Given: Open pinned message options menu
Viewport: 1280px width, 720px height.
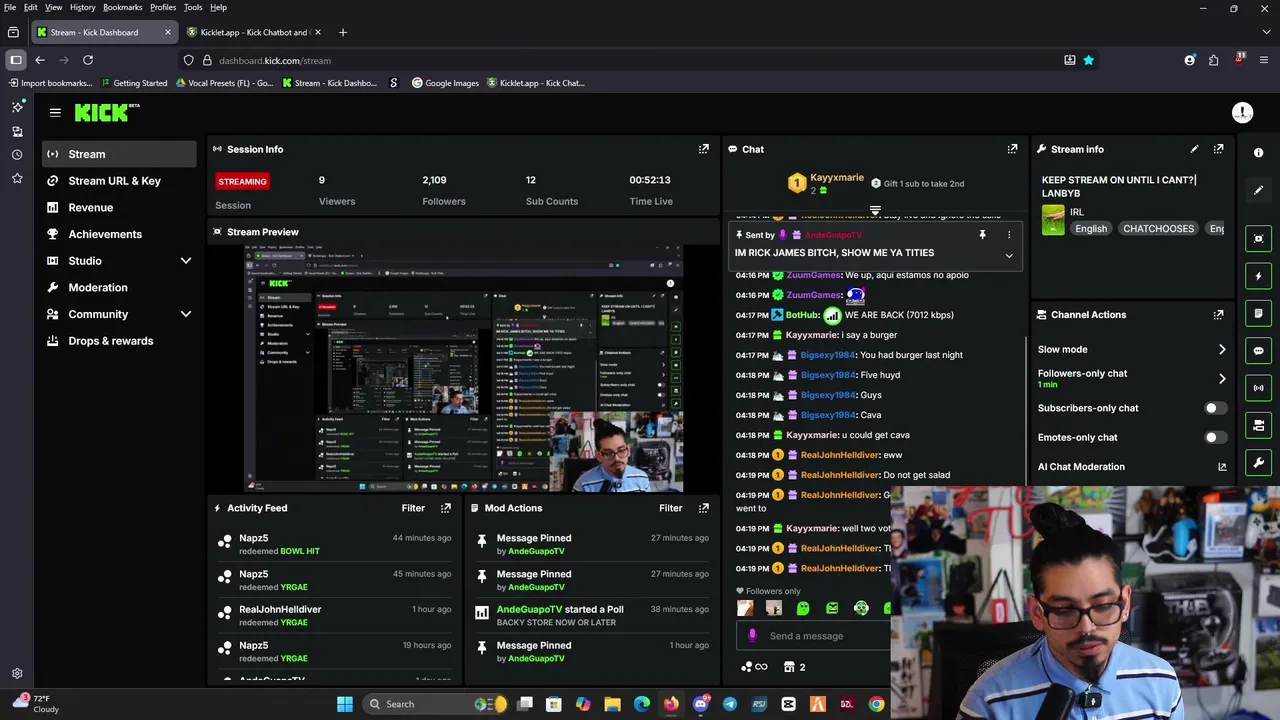Looking at the screenshot, I should coord(1009,235).
